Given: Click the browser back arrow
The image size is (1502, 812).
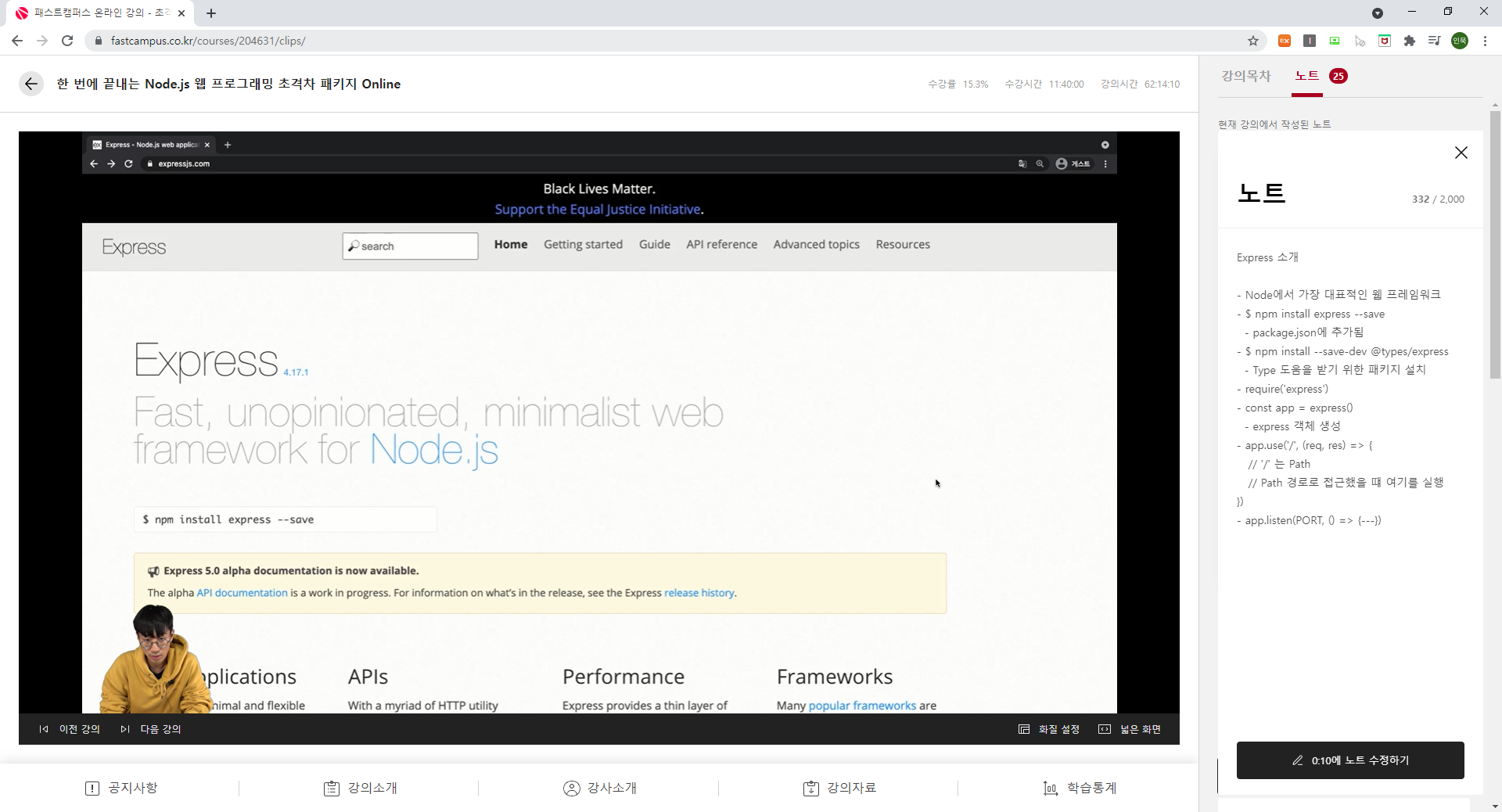Looking at the screenshot, I should point(17,41).
